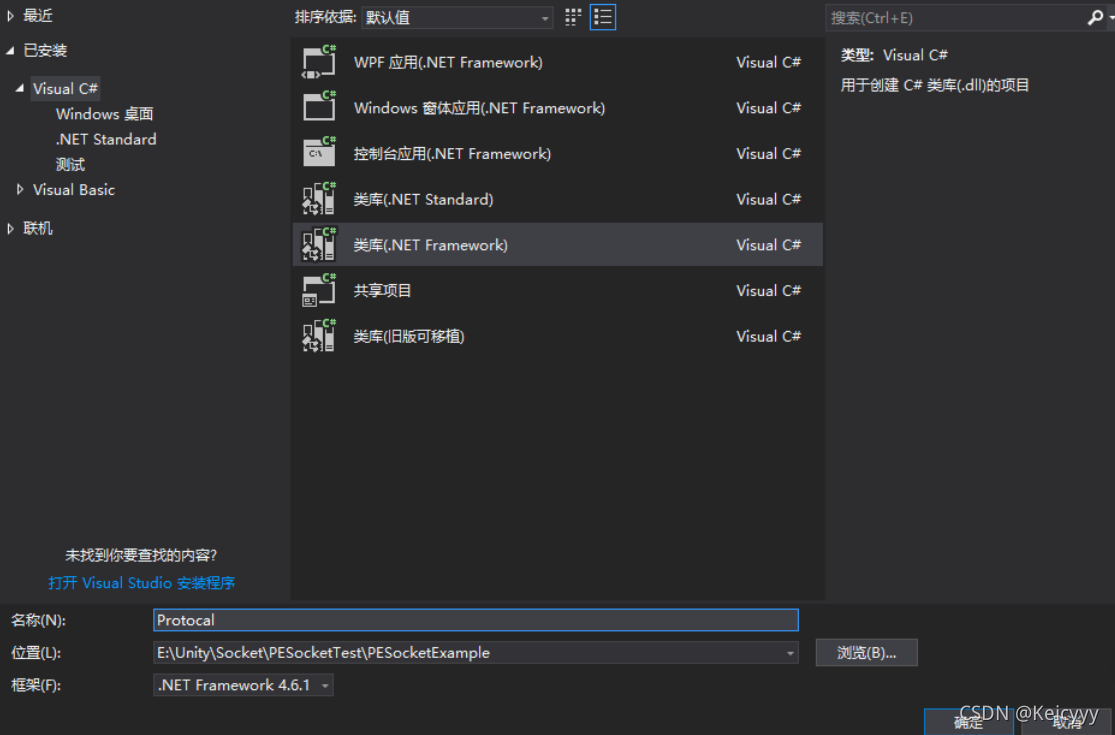This screenshot has width=1115, height=735.
Task: Open the .NET Framework 4.6.1 dropdown
Action: [x=326, y=685]
